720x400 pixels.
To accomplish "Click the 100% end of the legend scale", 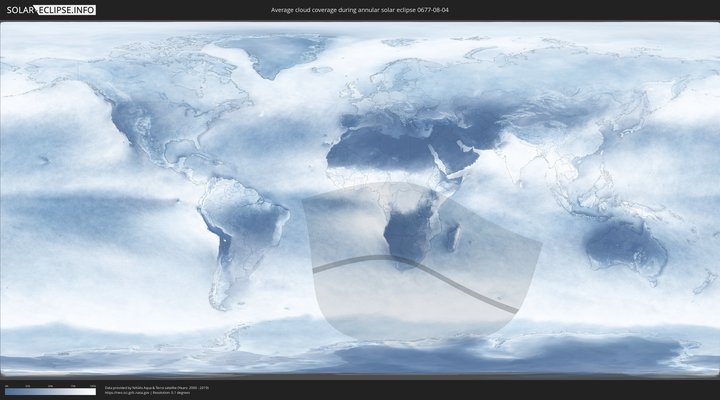I will [93, 392].
